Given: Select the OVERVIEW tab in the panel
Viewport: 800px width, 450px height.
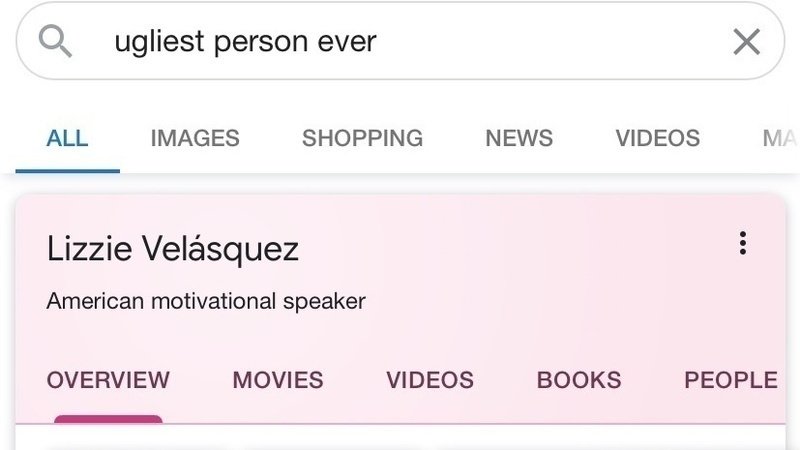Looking at the screenshot, I should click(108, 380).
